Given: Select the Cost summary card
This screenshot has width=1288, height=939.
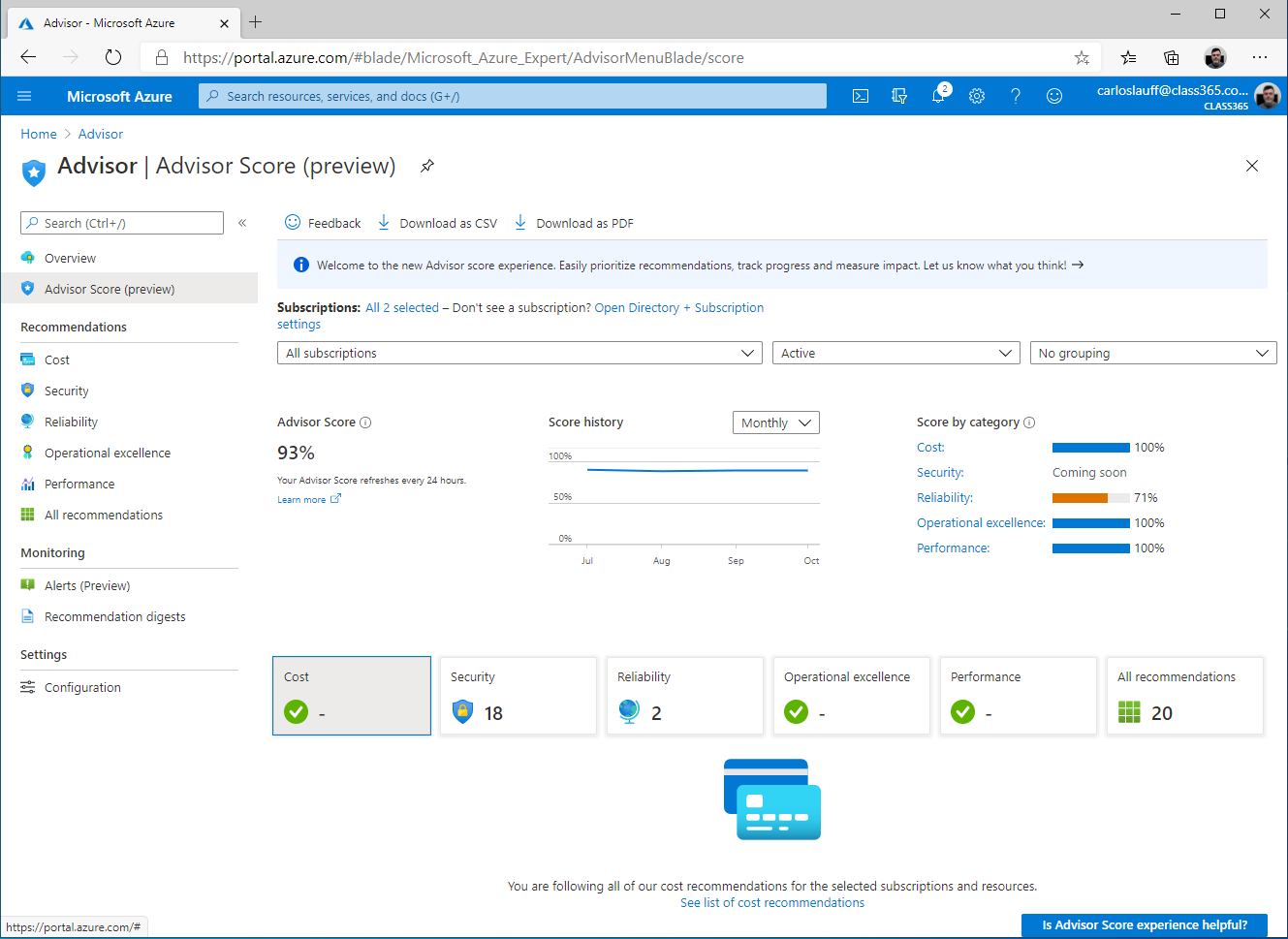Looking at the screenshot, I should click(x=352, y=696).
